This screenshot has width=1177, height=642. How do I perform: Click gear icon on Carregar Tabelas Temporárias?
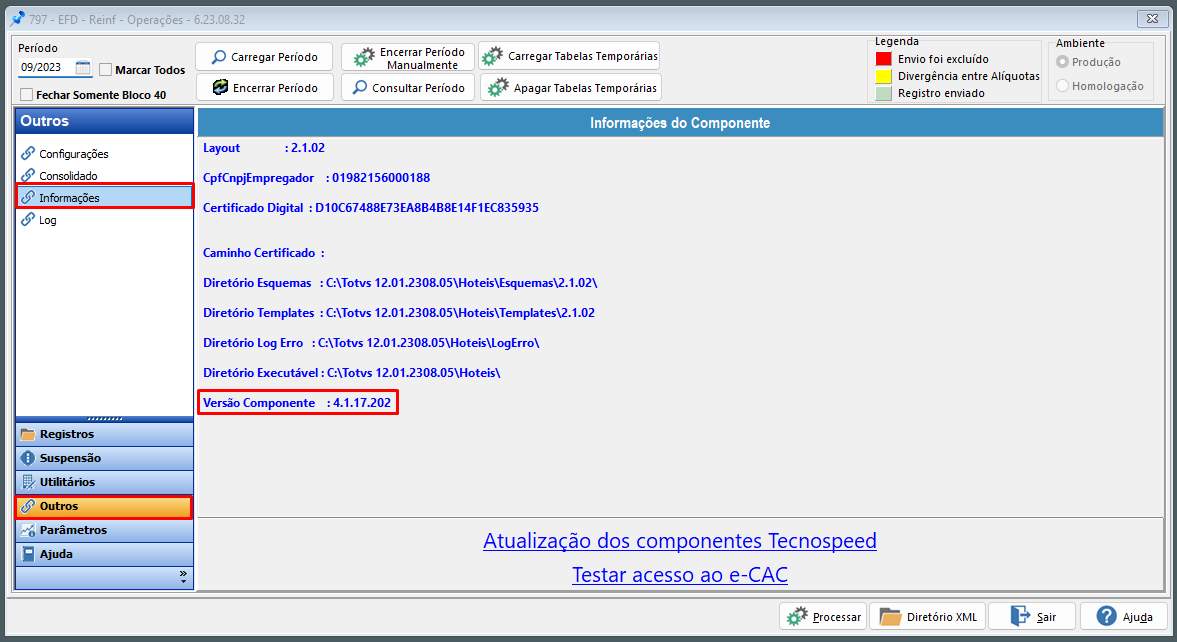492,56
